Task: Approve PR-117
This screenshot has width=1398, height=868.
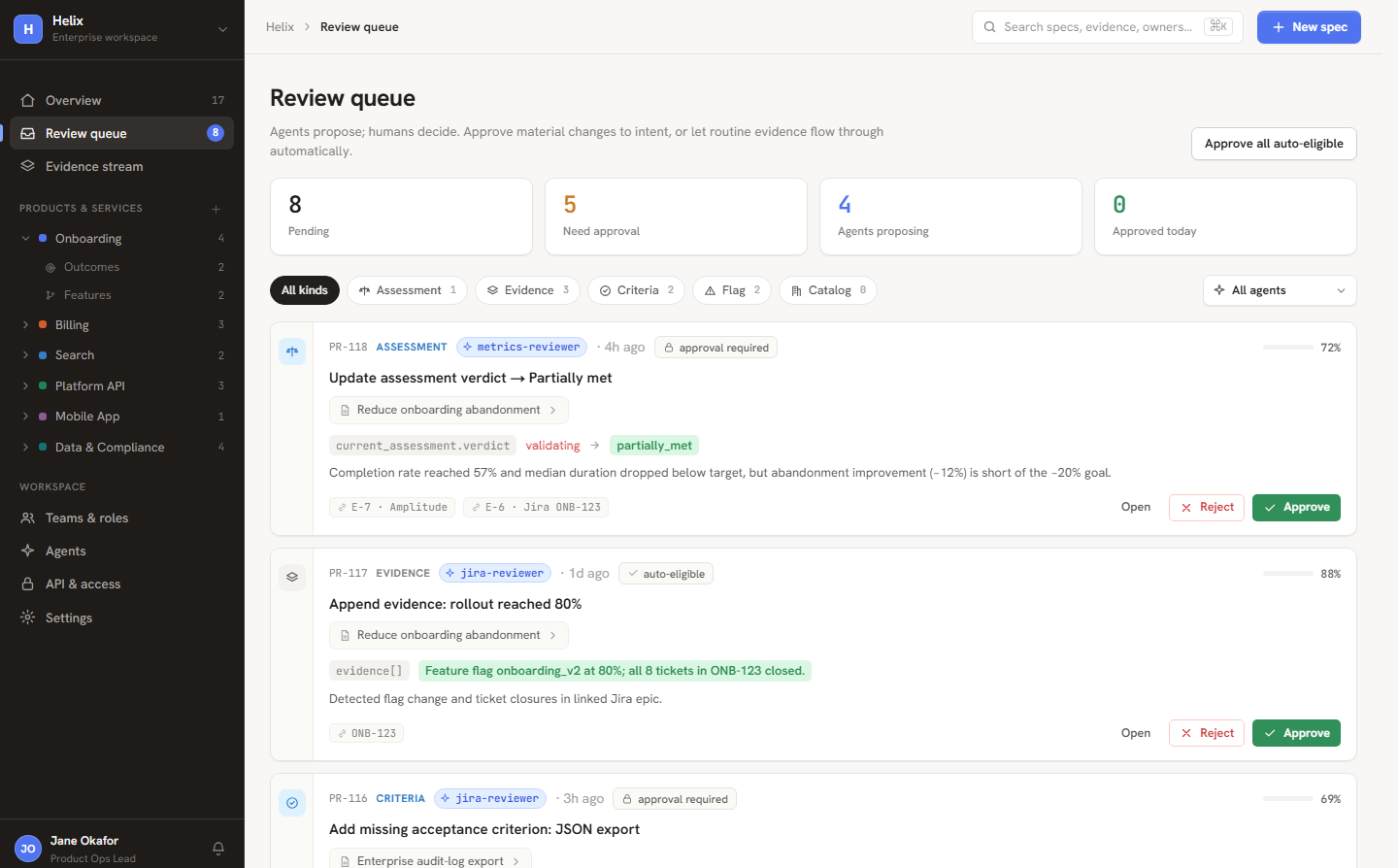Action: tap(1296, 733)
